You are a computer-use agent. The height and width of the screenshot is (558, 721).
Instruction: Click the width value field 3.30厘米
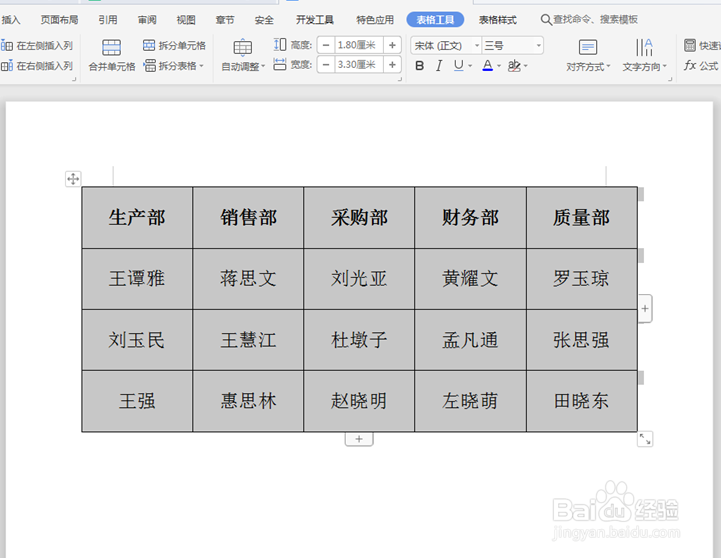coord(359,65)
